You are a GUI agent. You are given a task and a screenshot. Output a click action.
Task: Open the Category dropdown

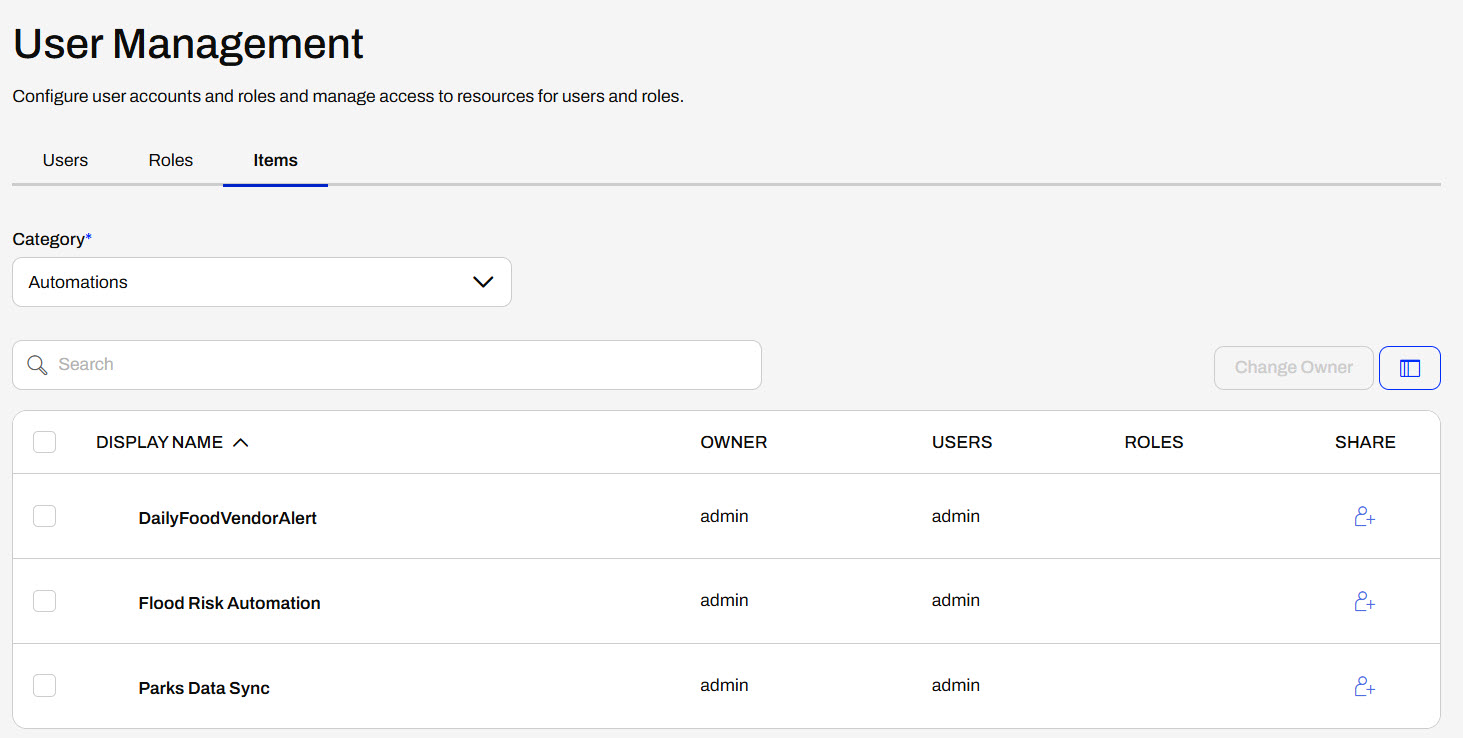[261, 282]
